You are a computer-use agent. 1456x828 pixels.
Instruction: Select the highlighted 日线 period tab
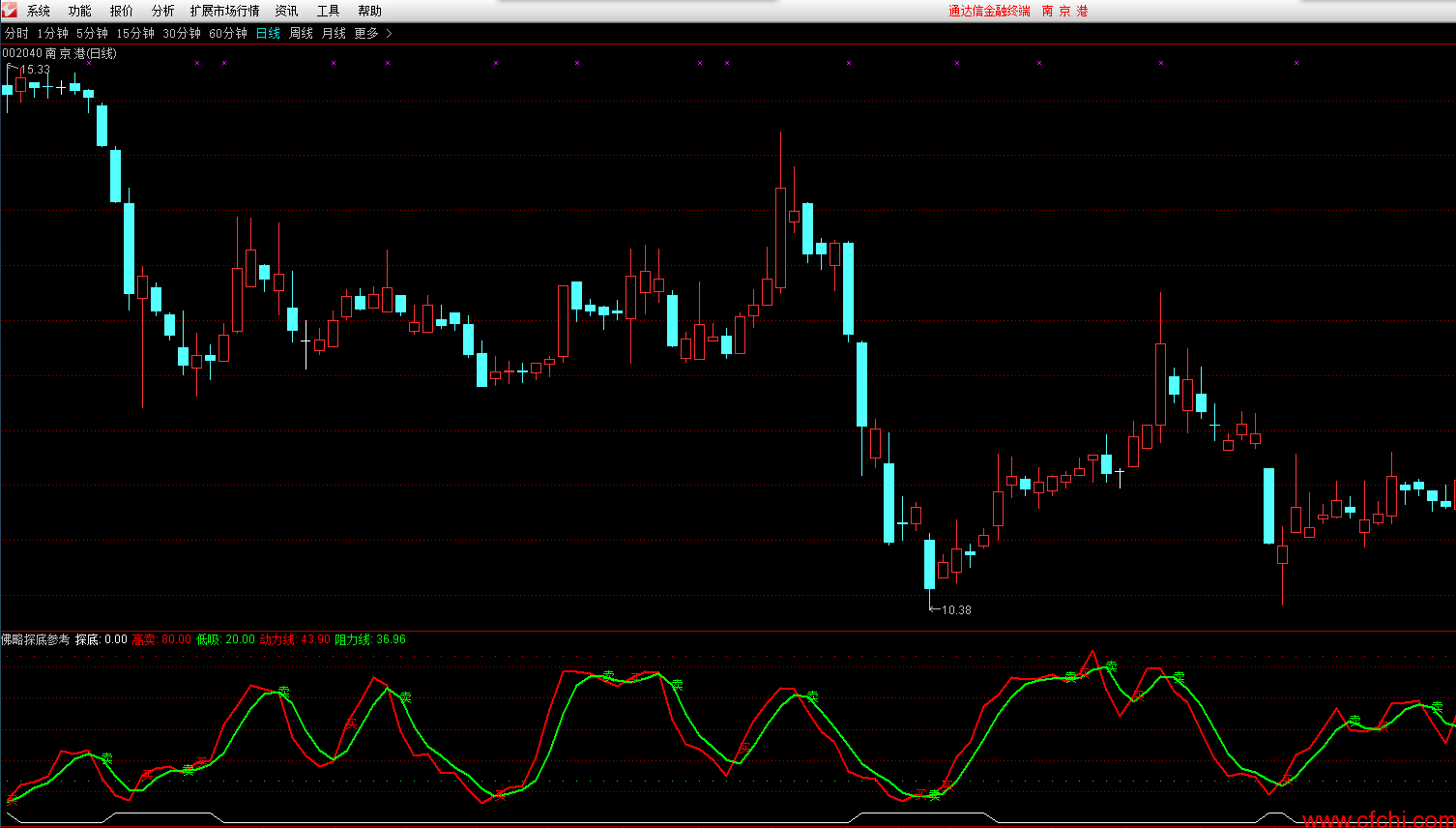(x=269, y=33)
